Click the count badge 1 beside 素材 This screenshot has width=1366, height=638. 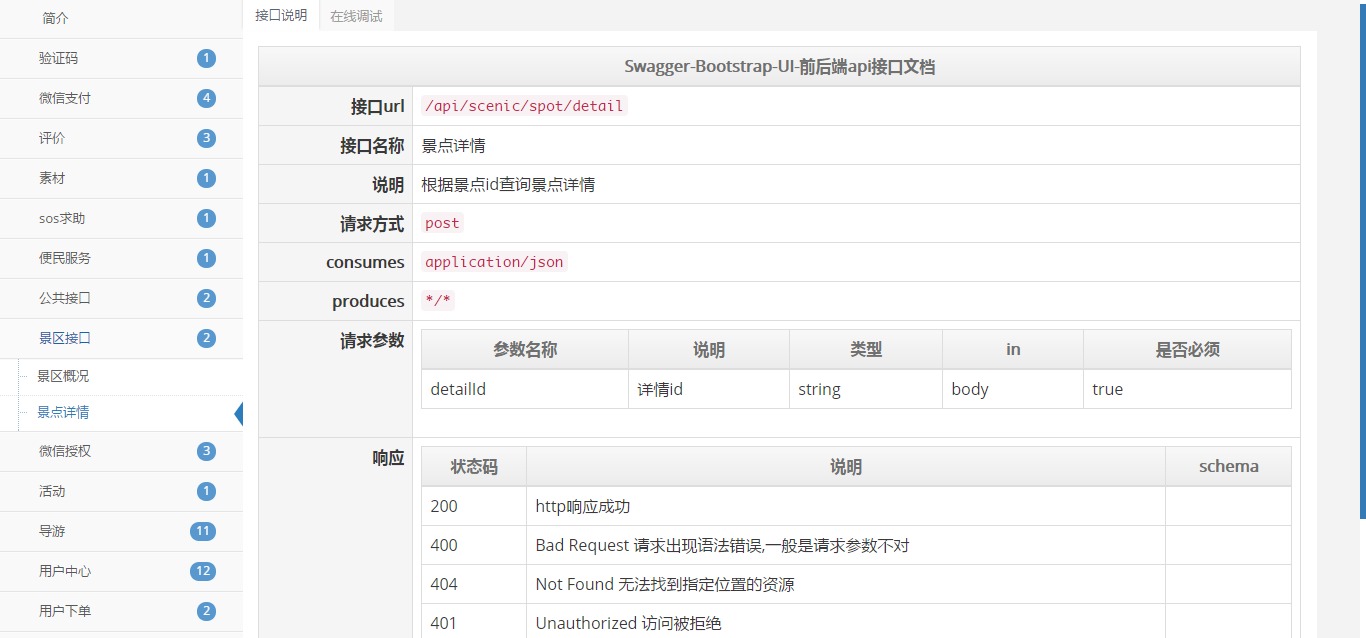[x=206, y=178]
